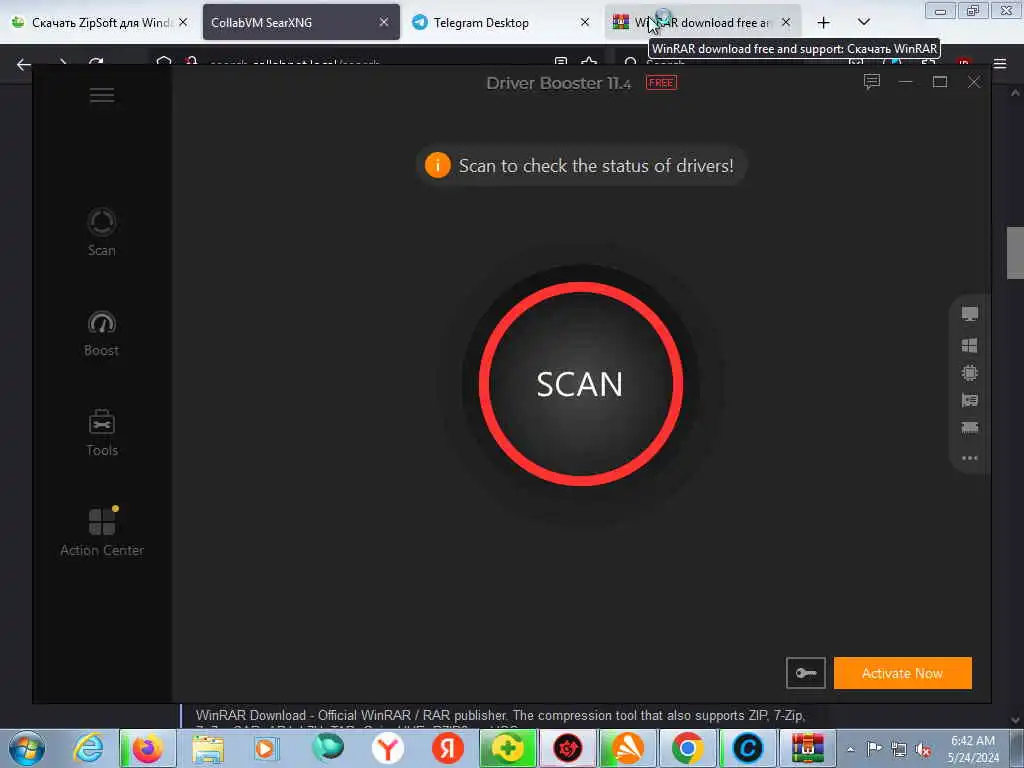The width and height of the screenshot is (1024, 768).
Task: Open Firefox from the taskbar
Action: (148, 748)
